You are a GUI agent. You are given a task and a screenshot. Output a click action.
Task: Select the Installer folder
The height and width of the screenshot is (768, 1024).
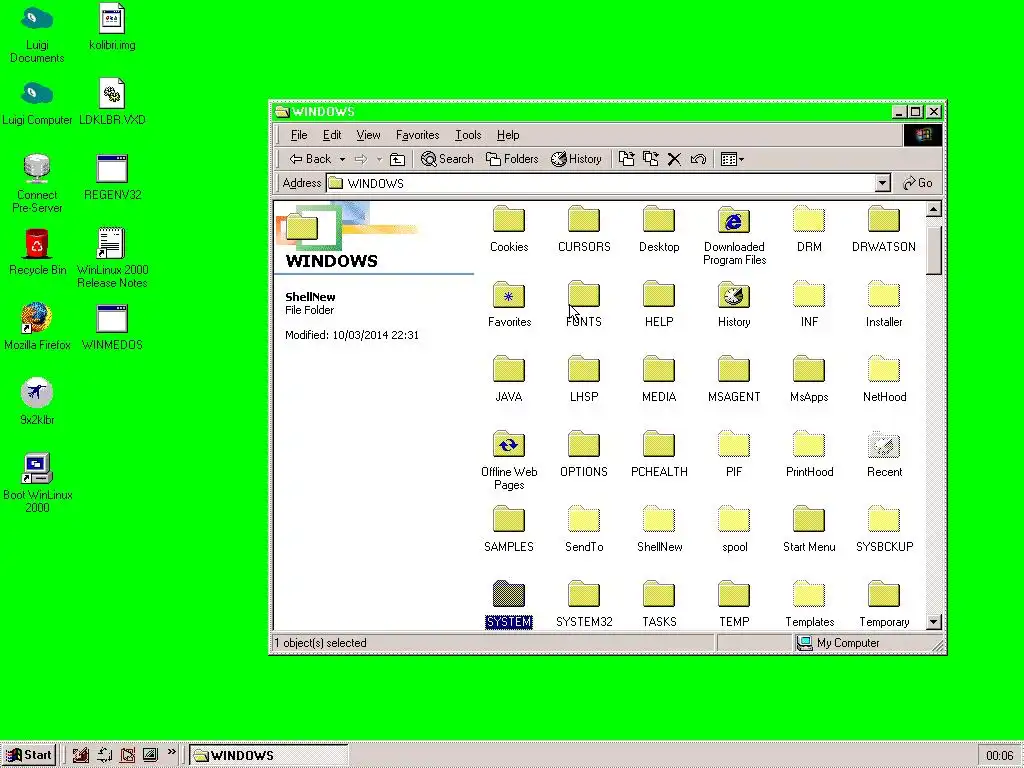coord(884,304)
